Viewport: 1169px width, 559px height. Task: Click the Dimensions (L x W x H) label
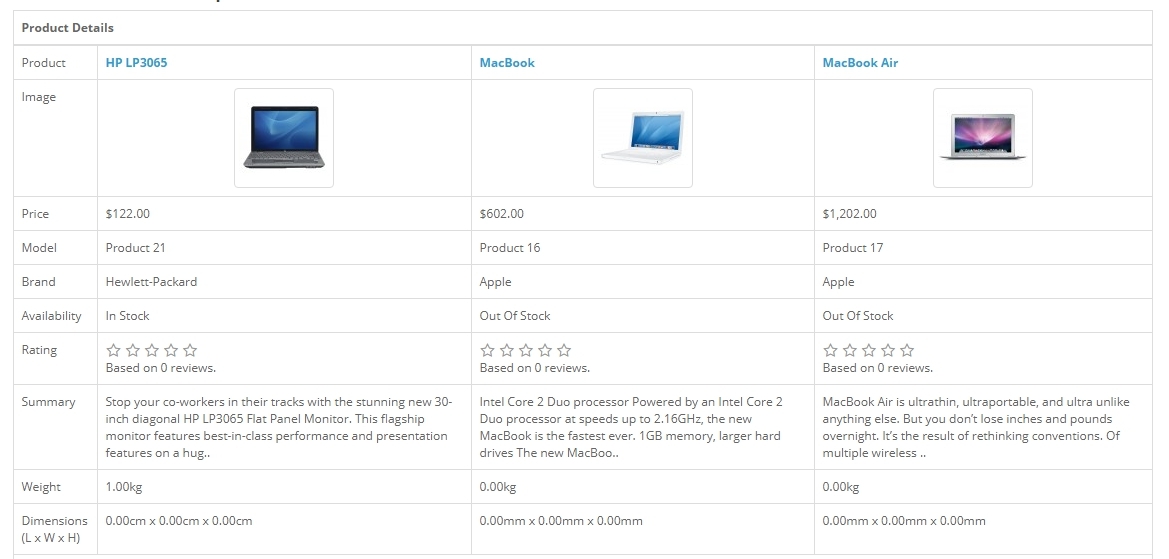point(54,529)
